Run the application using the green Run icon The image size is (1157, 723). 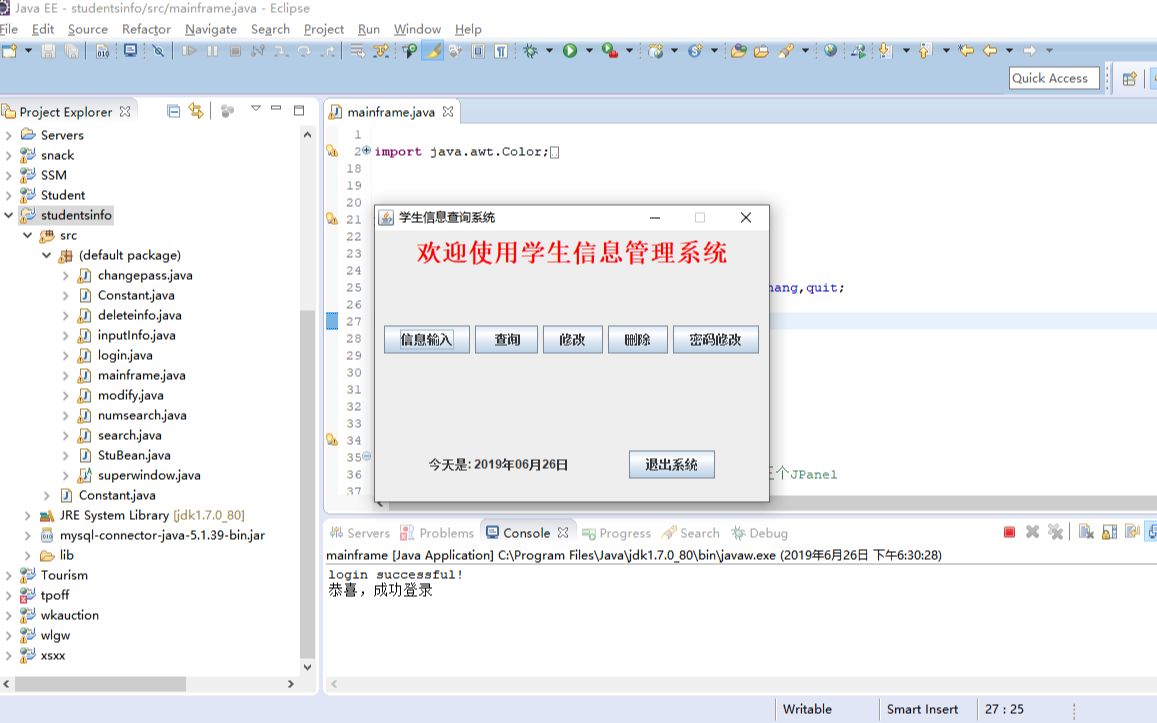click(568, 48)
